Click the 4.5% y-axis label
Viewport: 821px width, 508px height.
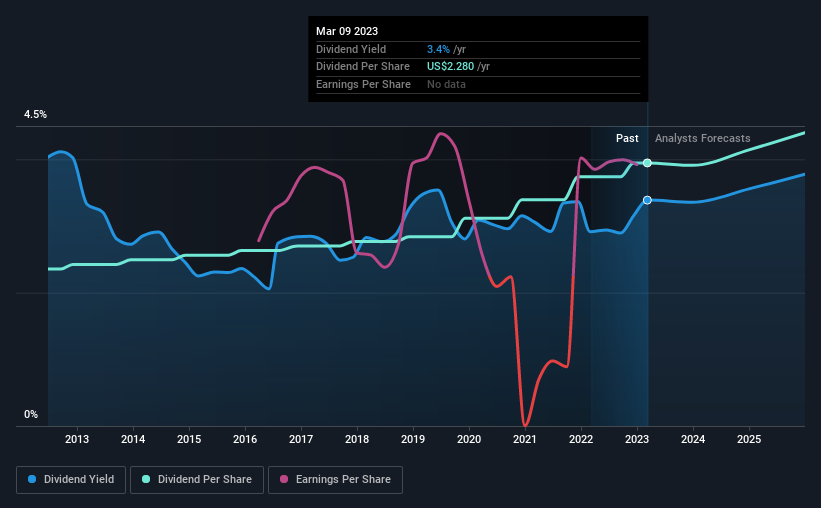click(x=36, y=114)
